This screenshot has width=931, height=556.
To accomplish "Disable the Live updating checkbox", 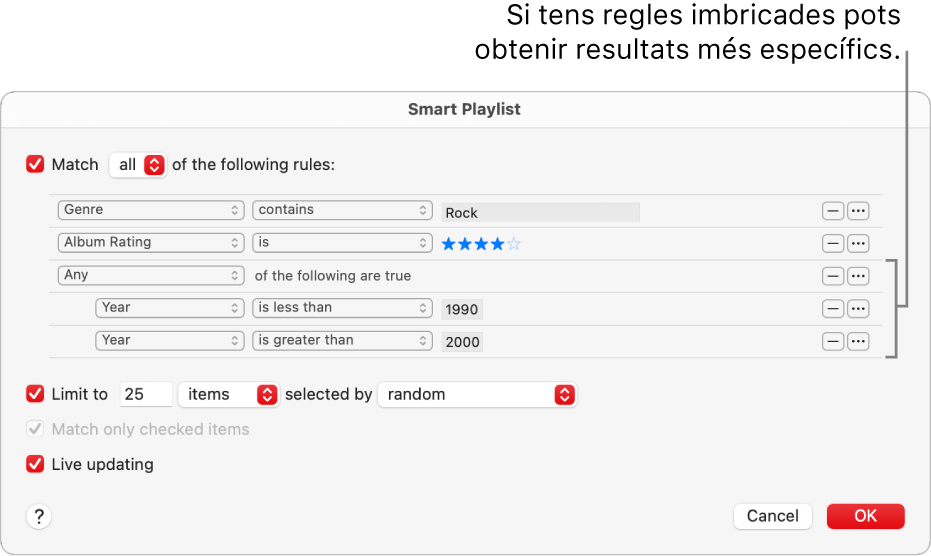I will 35,464.
